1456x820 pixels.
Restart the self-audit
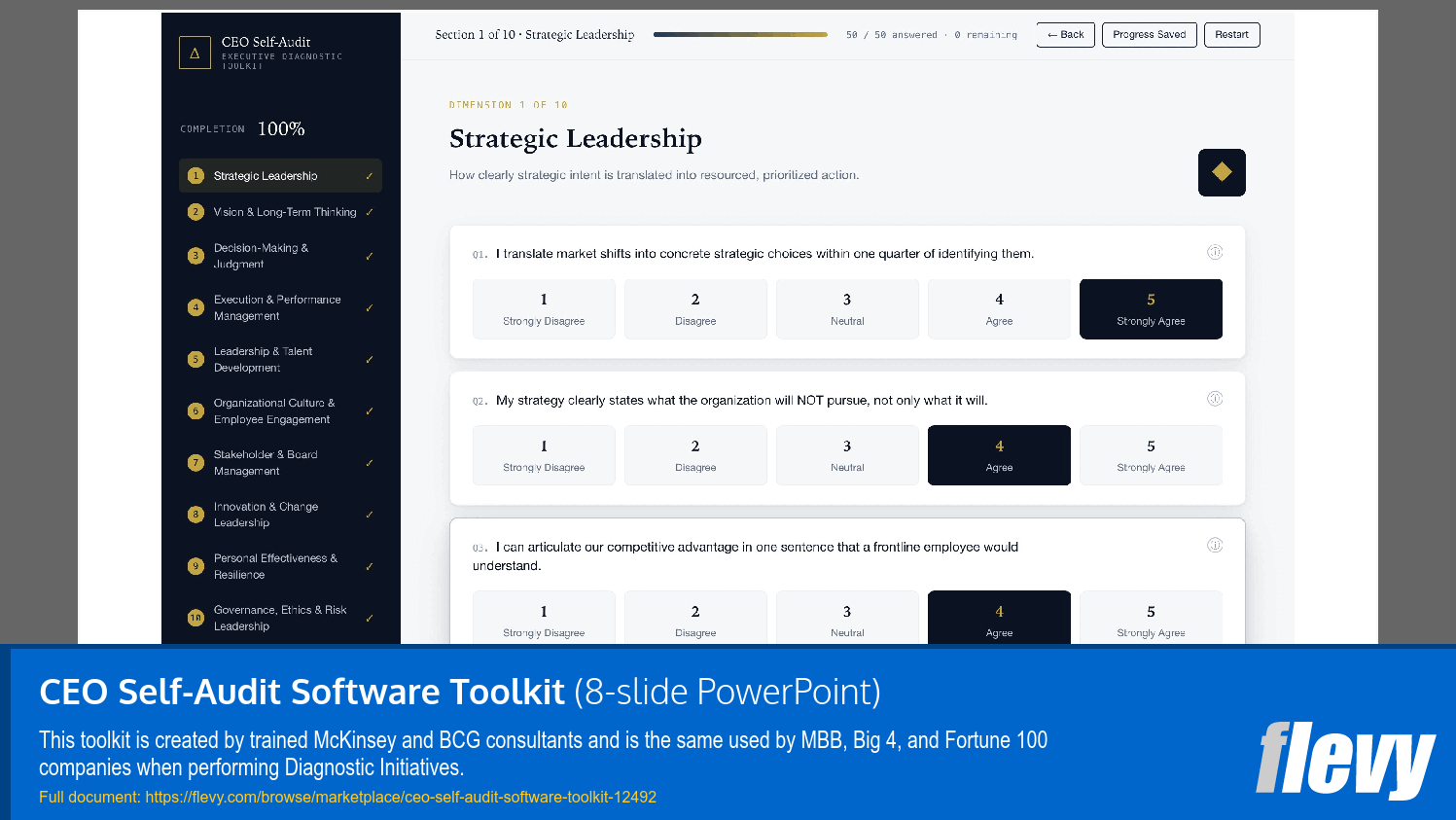coord(1232,35)
